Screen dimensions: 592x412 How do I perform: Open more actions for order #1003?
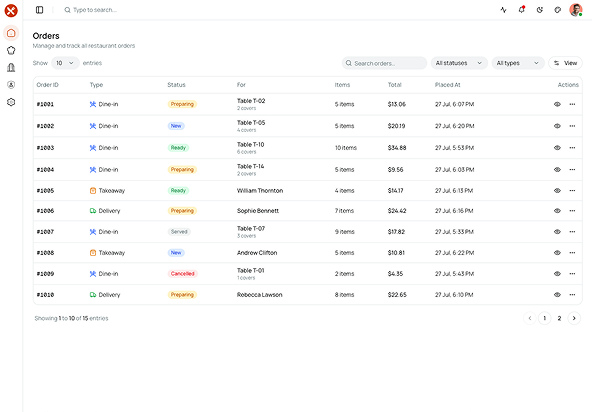(572, 148)
